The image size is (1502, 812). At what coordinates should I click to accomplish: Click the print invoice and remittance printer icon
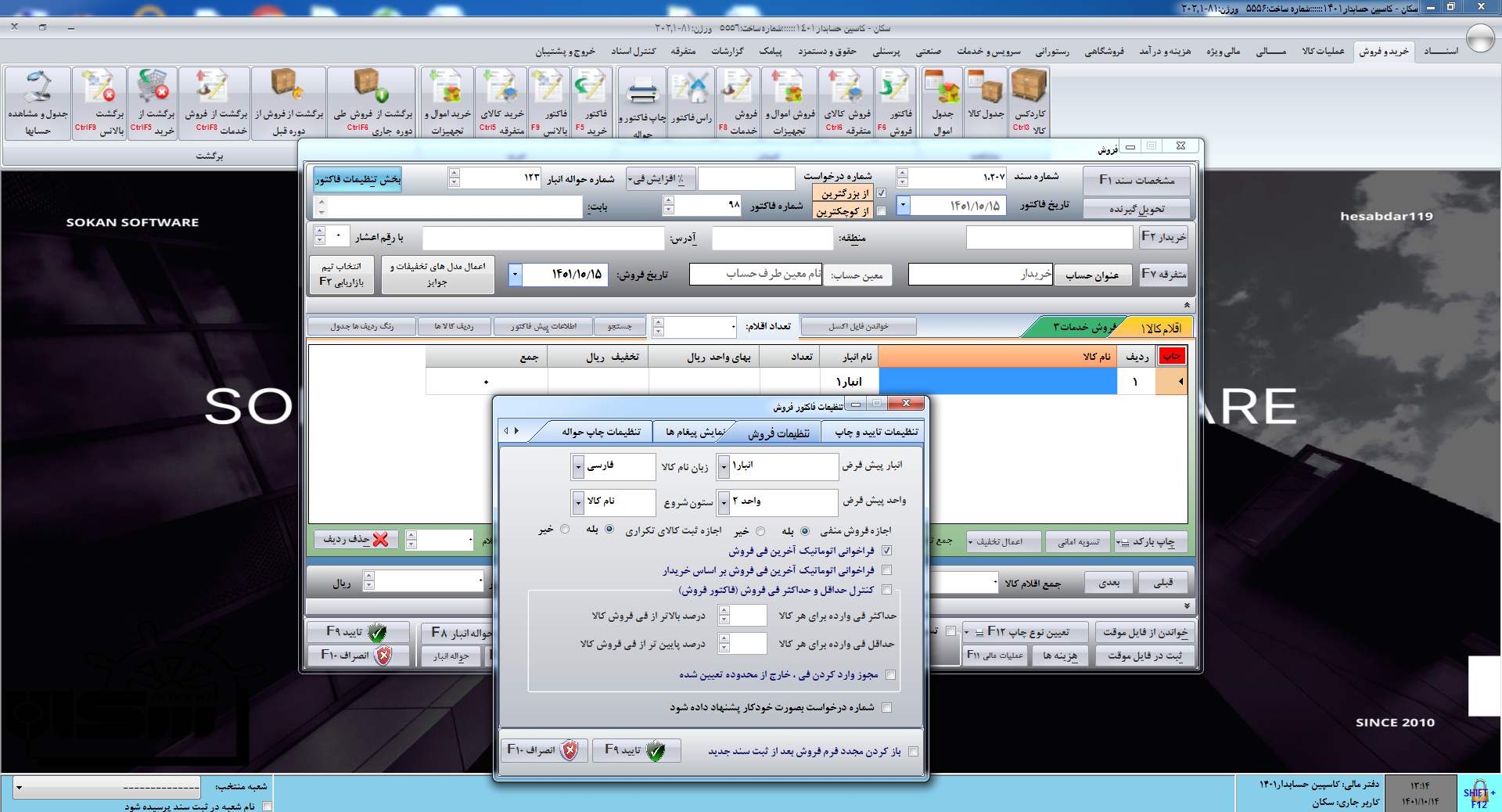pyautogui.click(x=642, y=102)
